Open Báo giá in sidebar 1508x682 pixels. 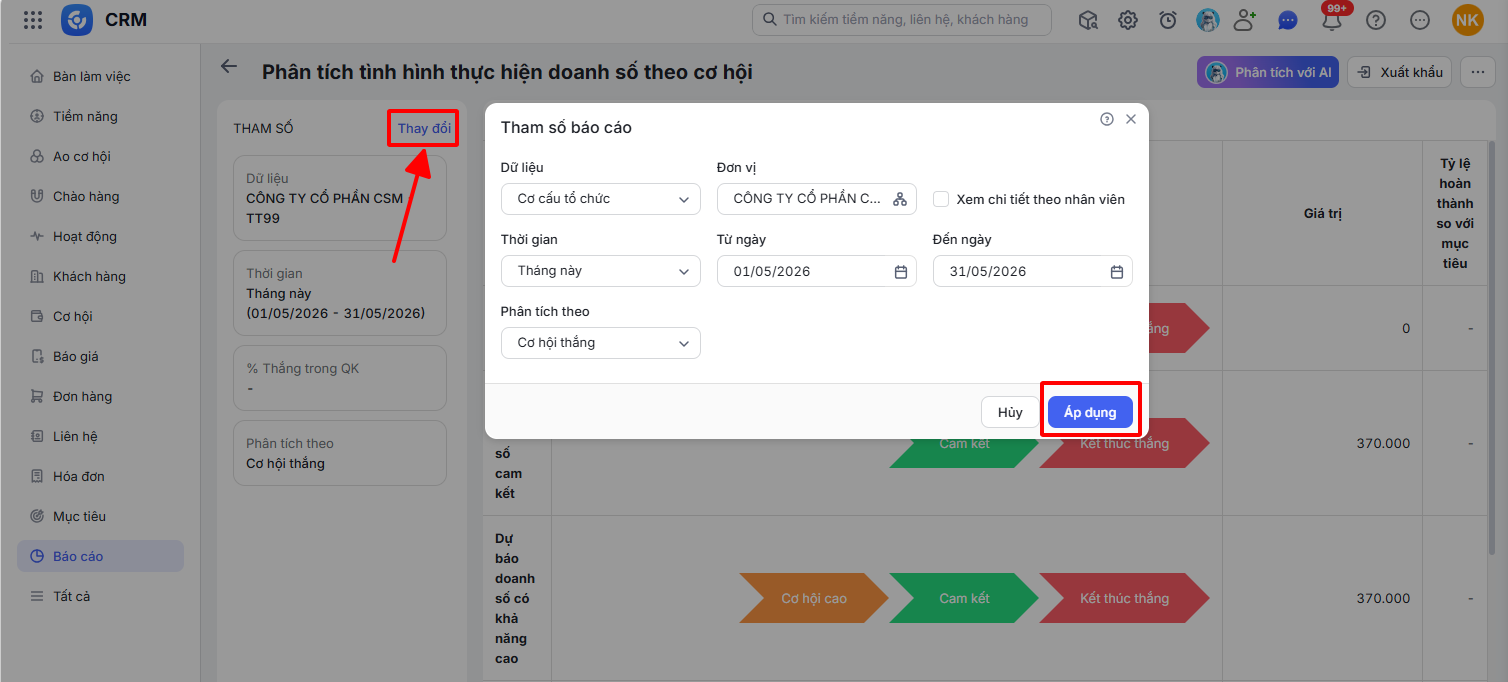pyautogui.click(x=76, y=356)
